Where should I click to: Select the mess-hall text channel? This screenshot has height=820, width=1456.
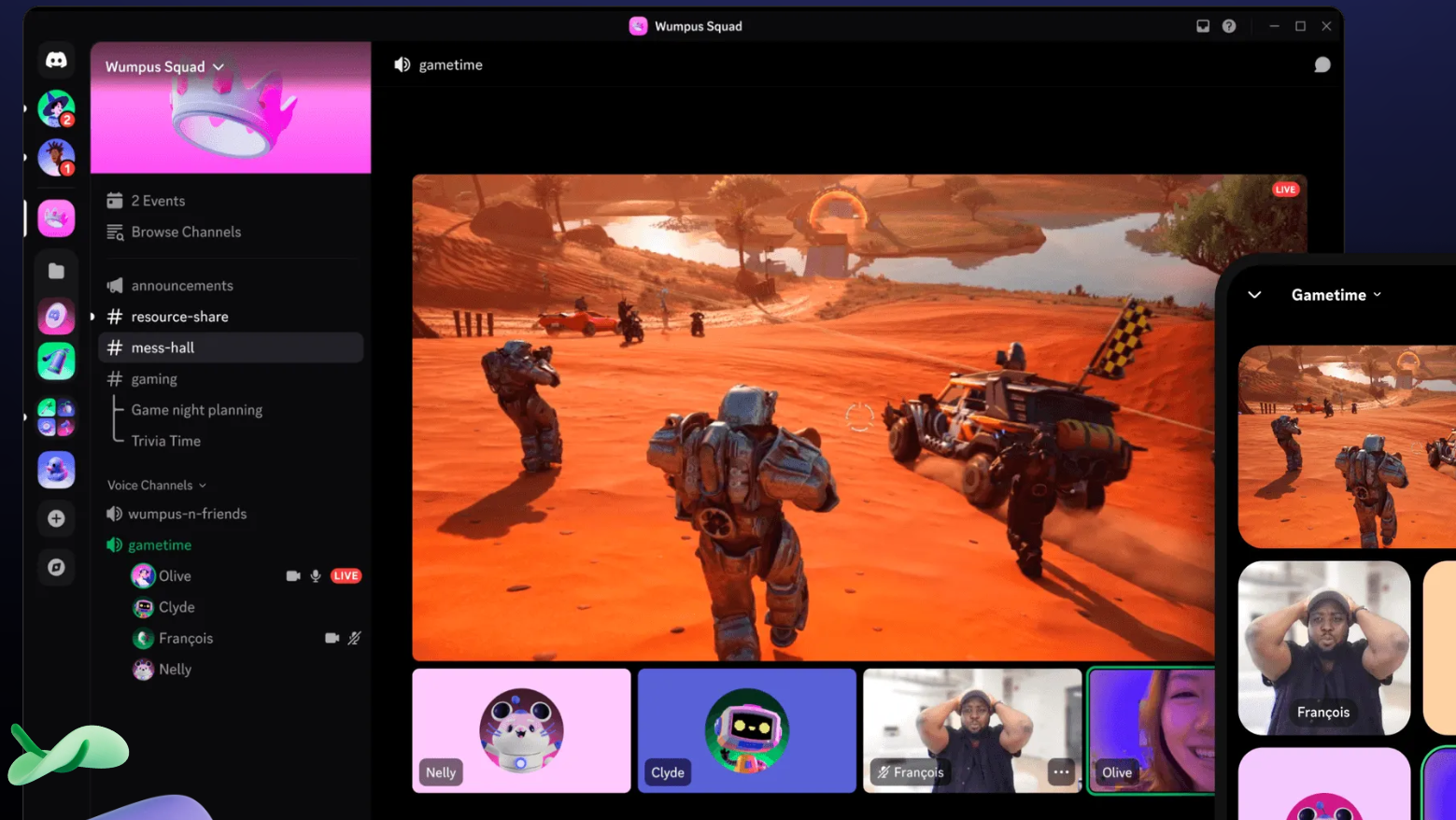pos(231,347)
